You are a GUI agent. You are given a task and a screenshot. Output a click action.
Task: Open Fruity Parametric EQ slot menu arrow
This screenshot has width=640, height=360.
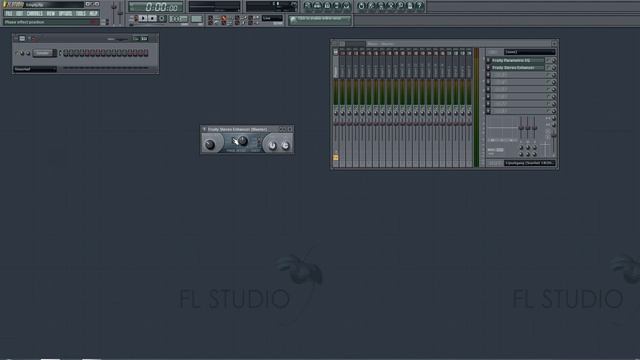[x=488, y=60]
